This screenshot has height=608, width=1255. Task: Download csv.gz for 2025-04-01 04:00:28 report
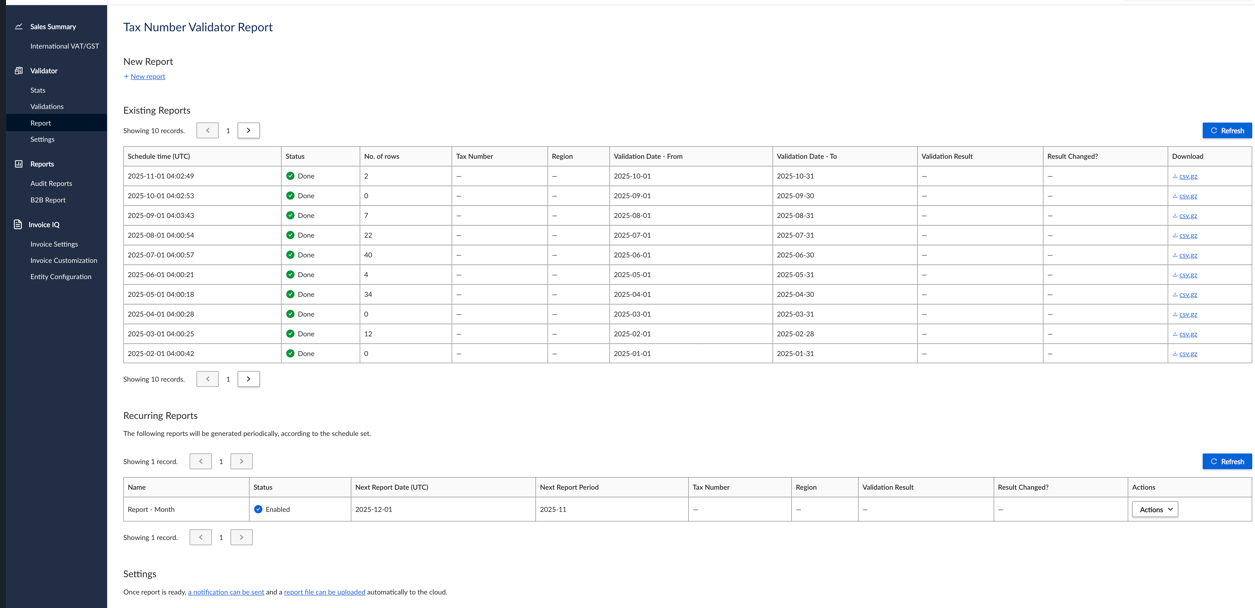(x=1188, y=314)
